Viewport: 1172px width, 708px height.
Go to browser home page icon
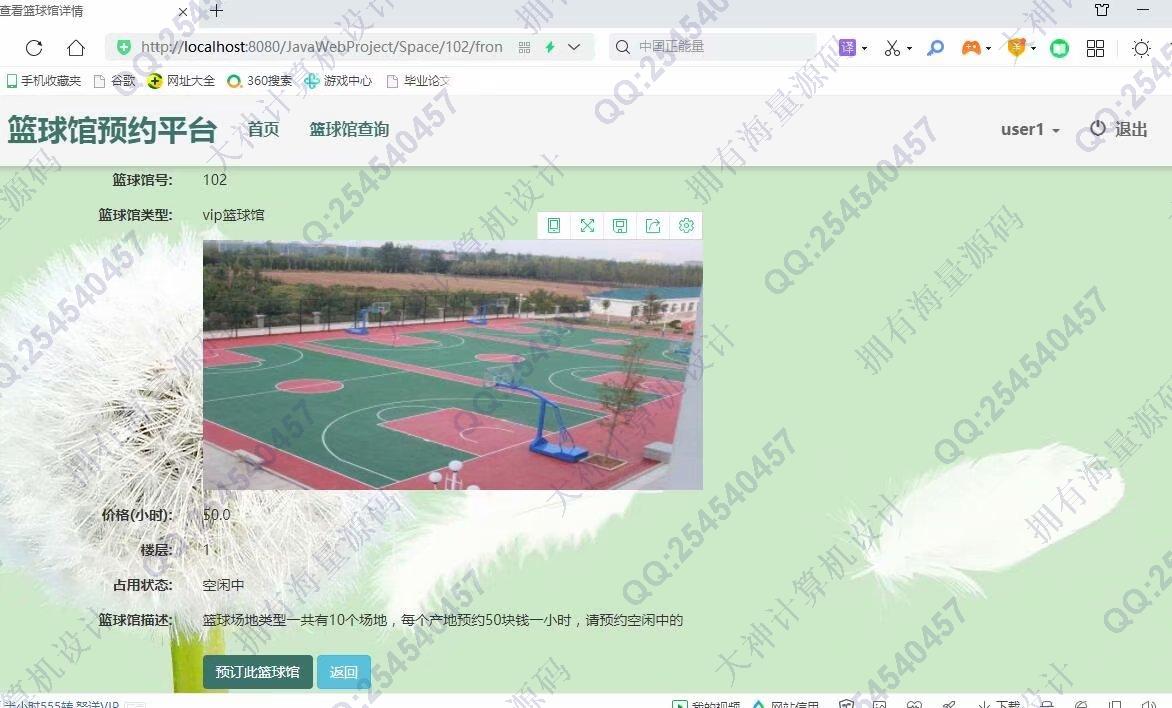point(75,48)
